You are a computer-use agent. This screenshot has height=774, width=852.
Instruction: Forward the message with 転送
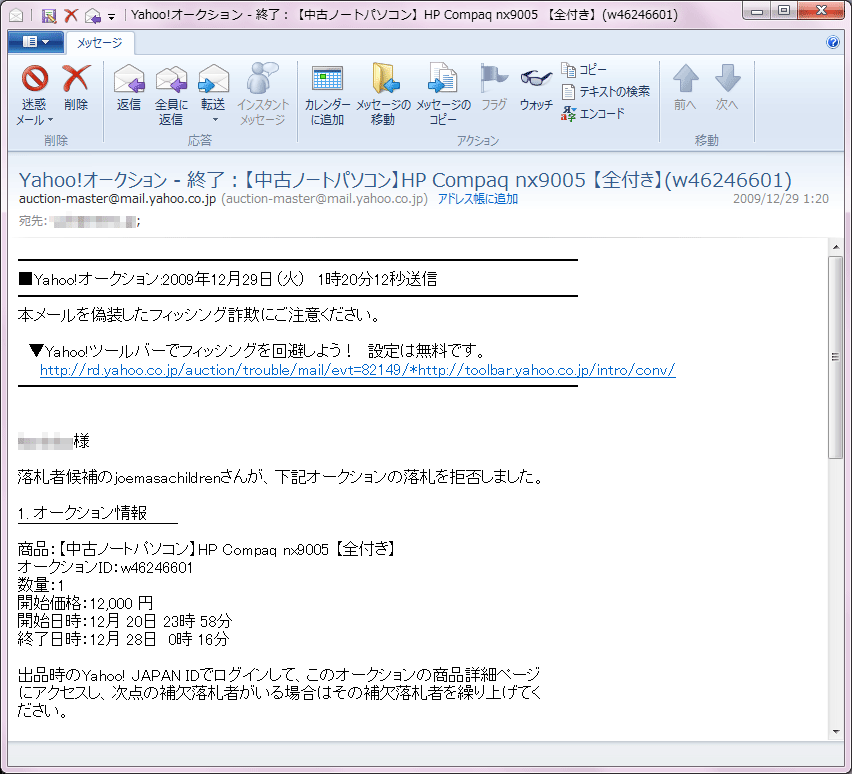pos(213,87)
